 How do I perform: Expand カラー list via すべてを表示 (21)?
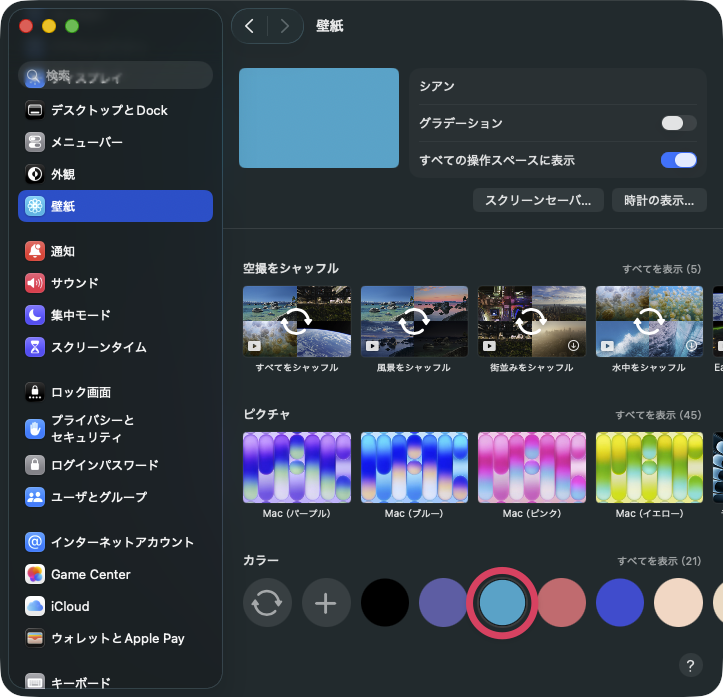658,561
